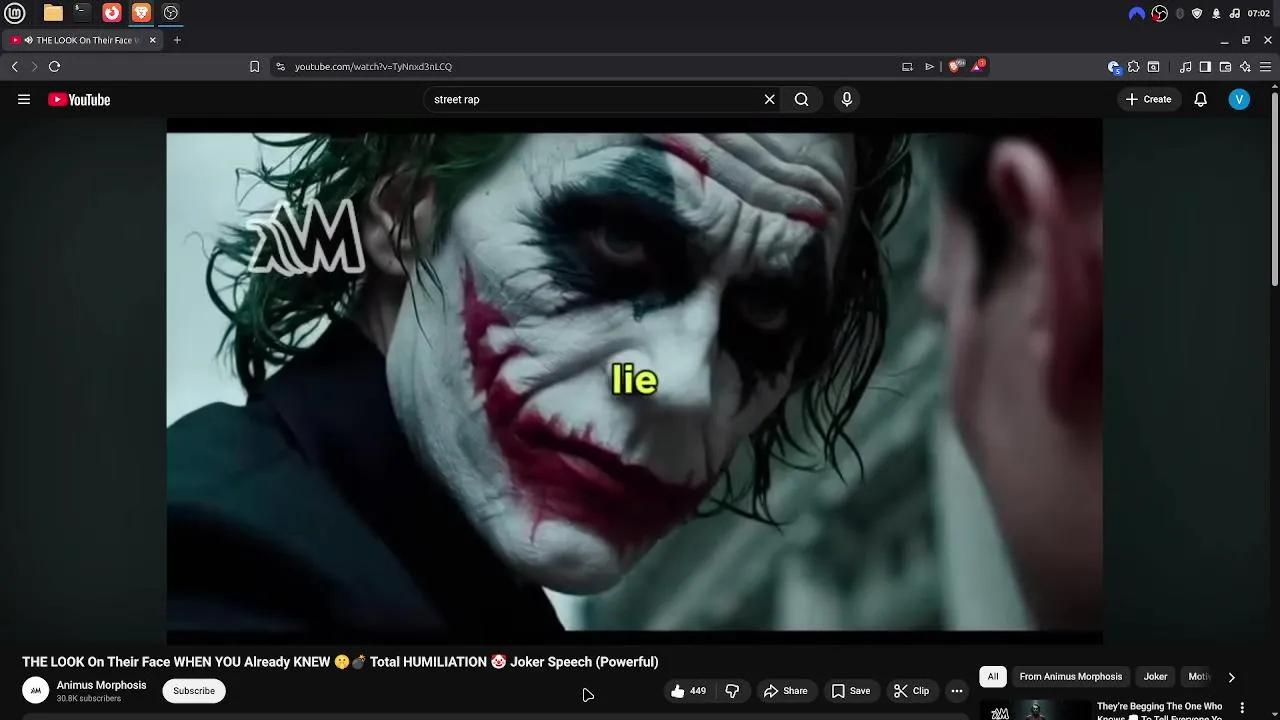Click the youtube.com address bar URL
The image size is (1280, 720).
[x=373, y=66]
